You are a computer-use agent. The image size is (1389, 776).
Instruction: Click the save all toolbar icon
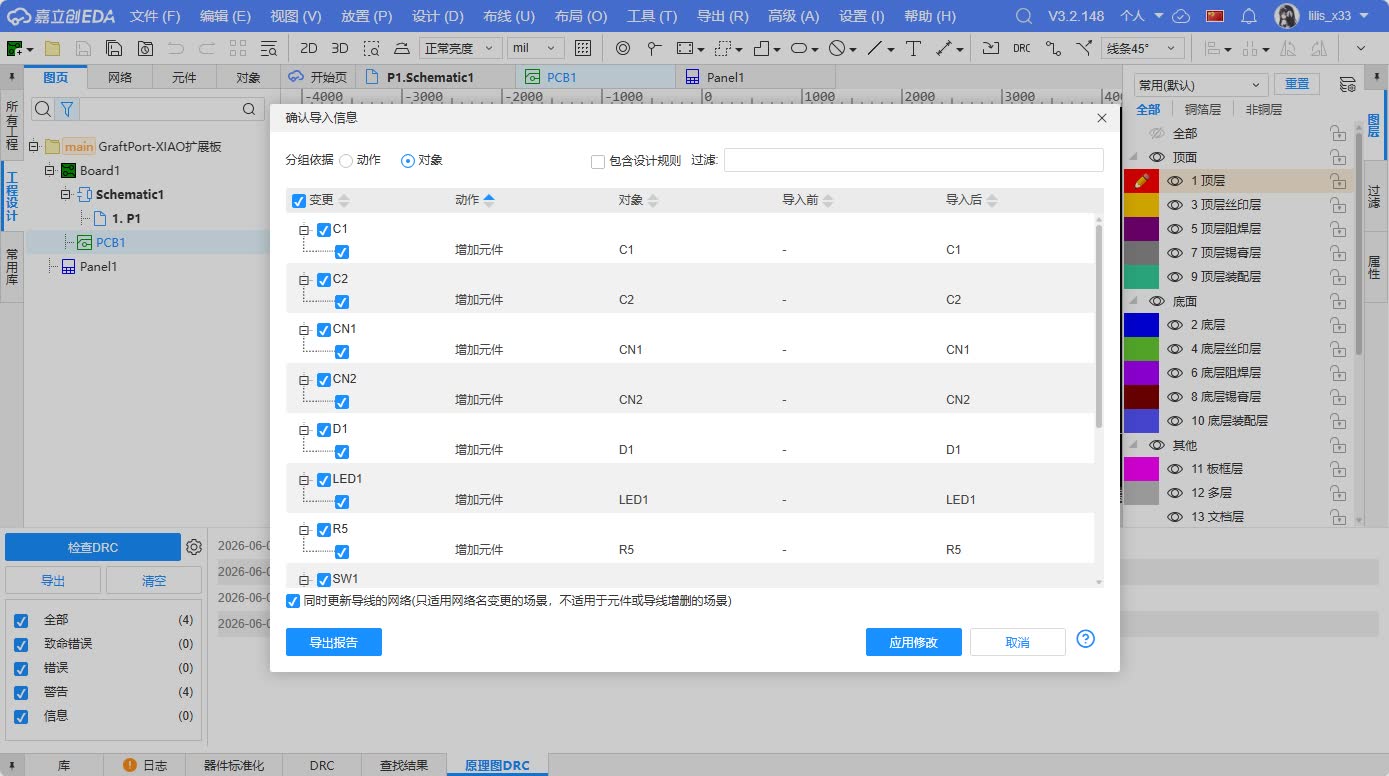[x=115, y=48]
